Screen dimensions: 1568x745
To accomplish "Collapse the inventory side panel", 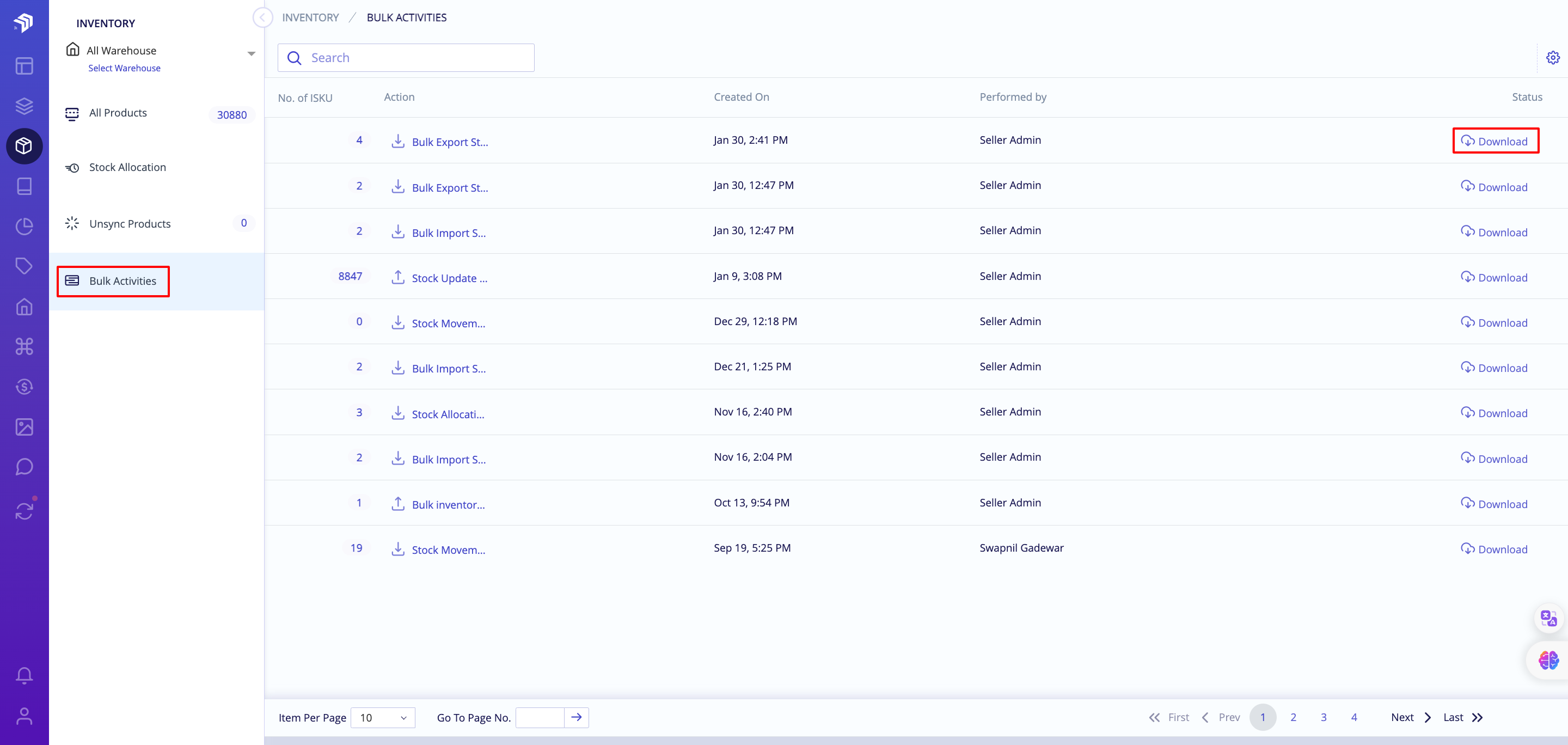I will 262,17.
